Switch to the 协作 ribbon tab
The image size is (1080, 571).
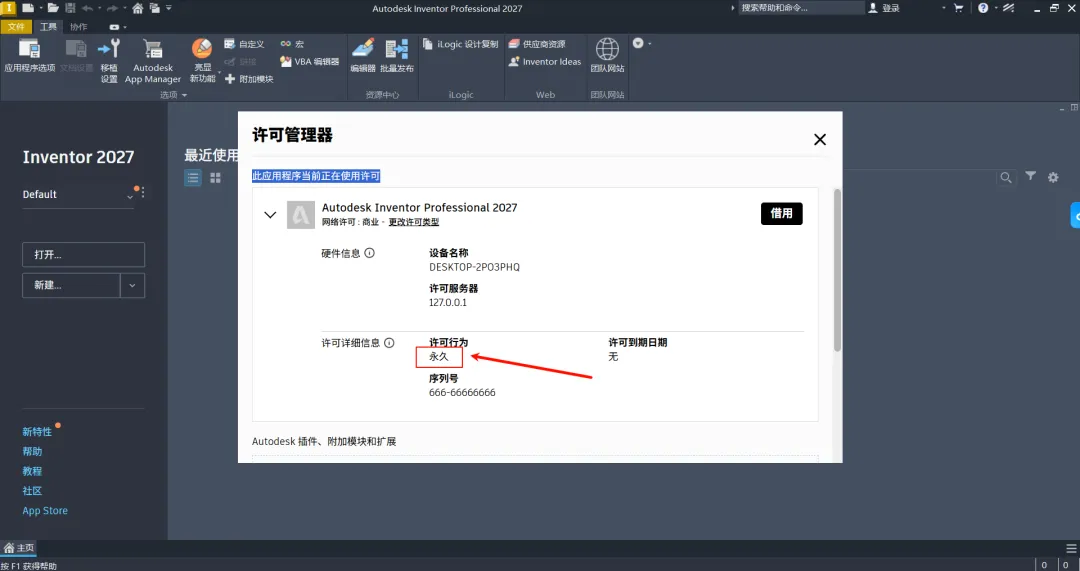tap(79, 27)
